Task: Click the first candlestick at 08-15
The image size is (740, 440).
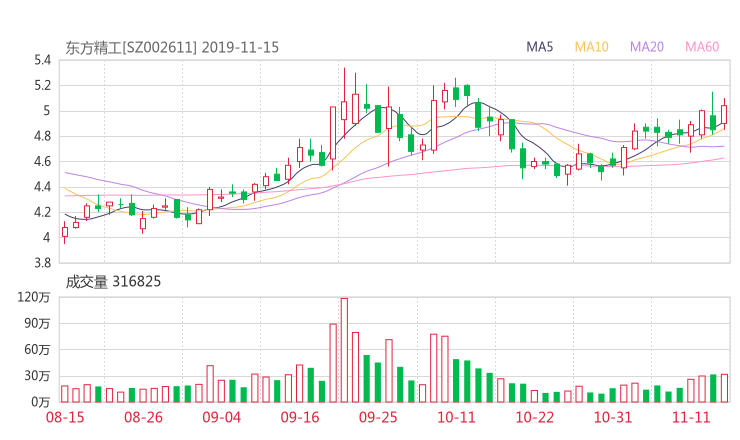Action: 65,232
